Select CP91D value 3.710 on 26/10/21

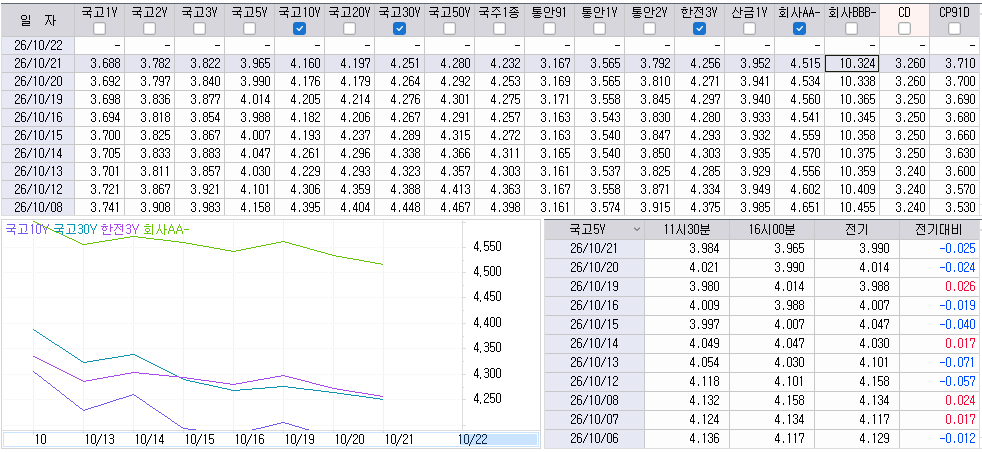(x=955, y=63)
